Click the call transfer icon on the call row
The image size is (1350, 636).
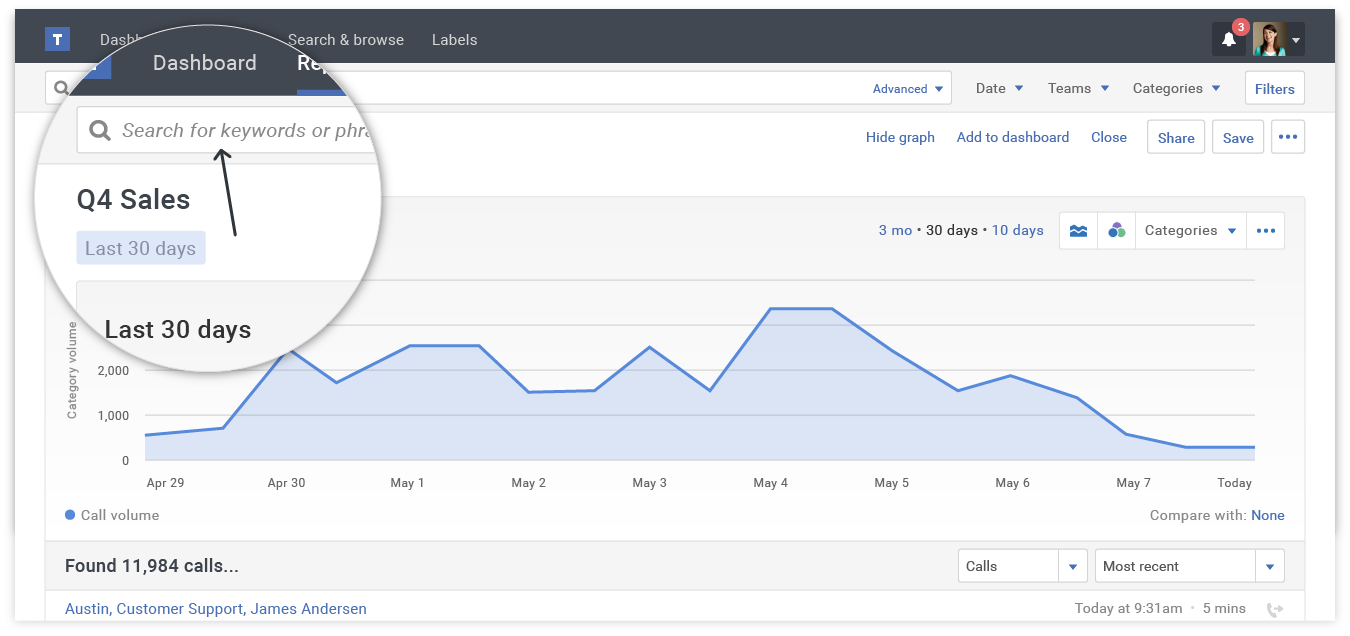[x=1276, y=608]
